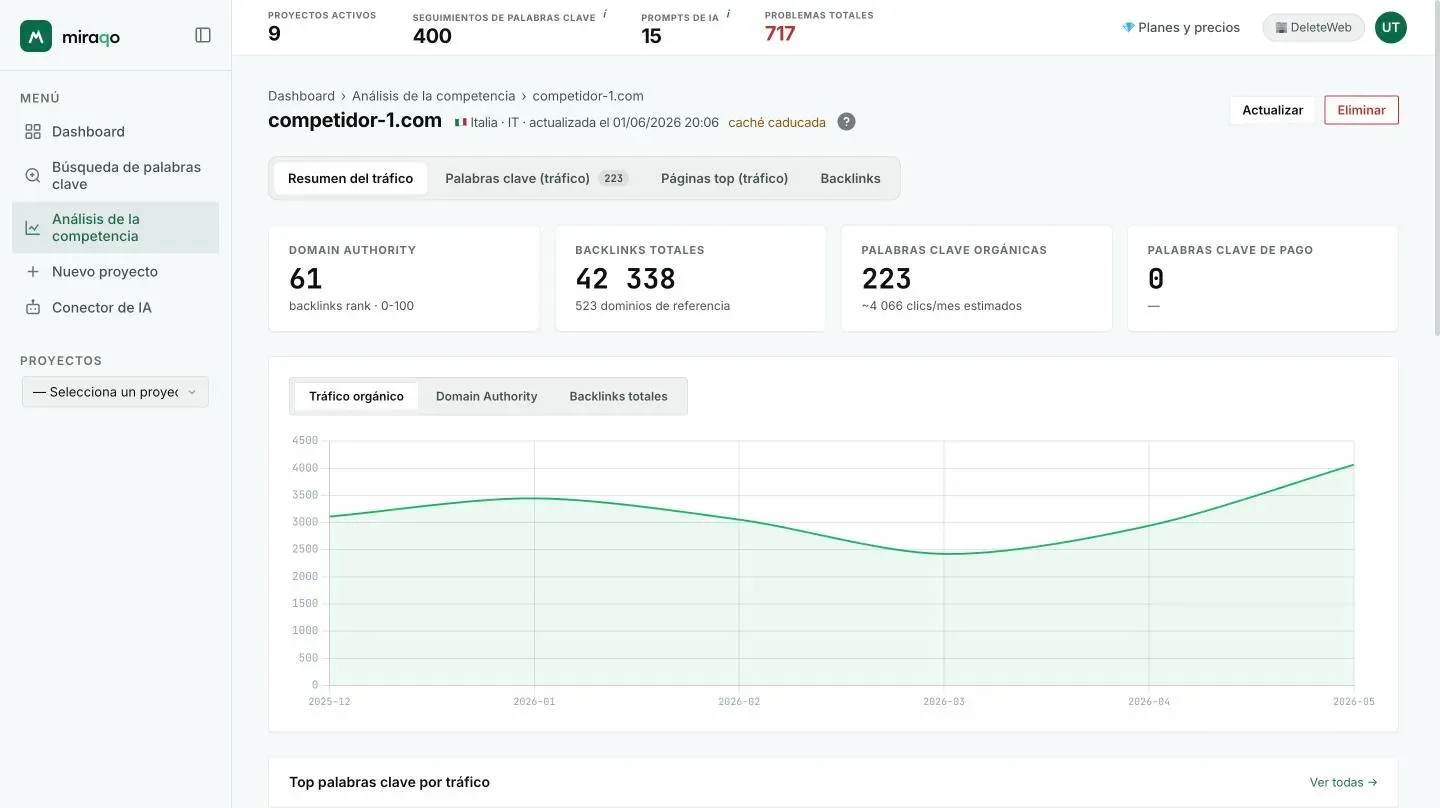Click competidor-1.com in the breadcrumb

[x=588, y=96]
